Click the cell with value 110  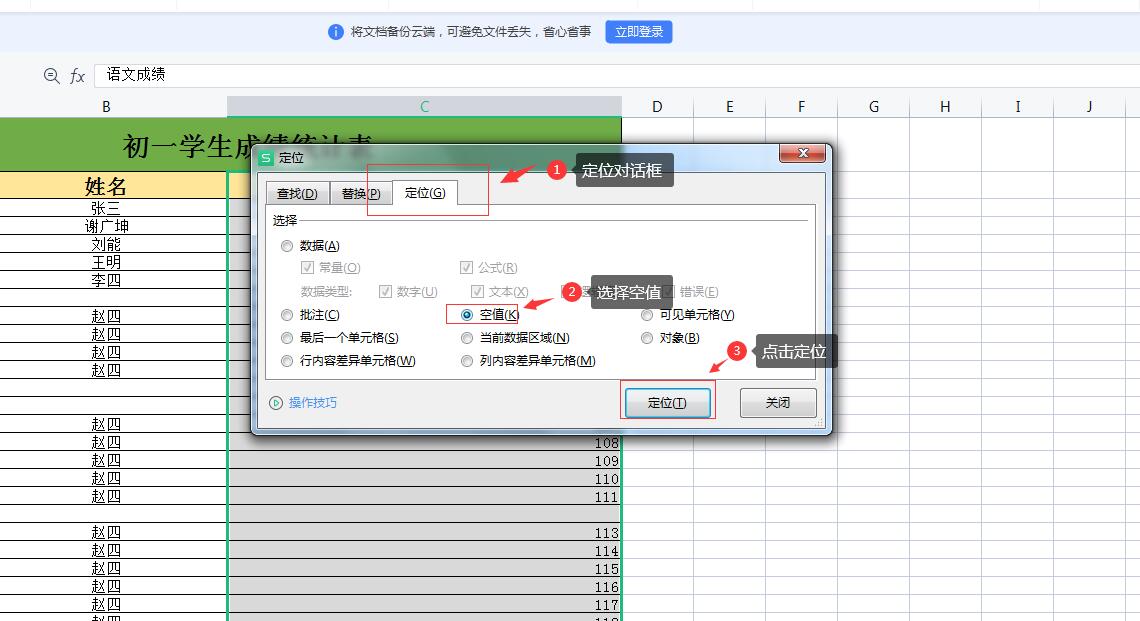(425, 478)
